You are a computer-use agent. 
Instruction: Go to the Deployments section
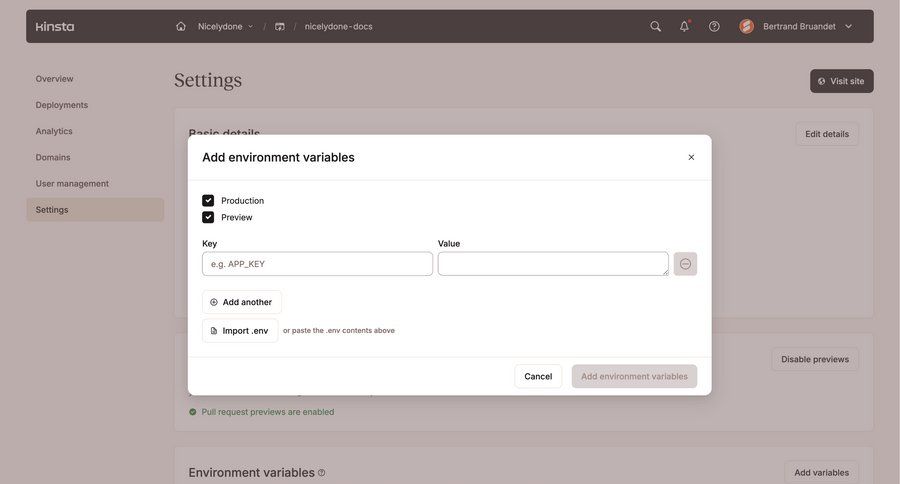(62, 105)
